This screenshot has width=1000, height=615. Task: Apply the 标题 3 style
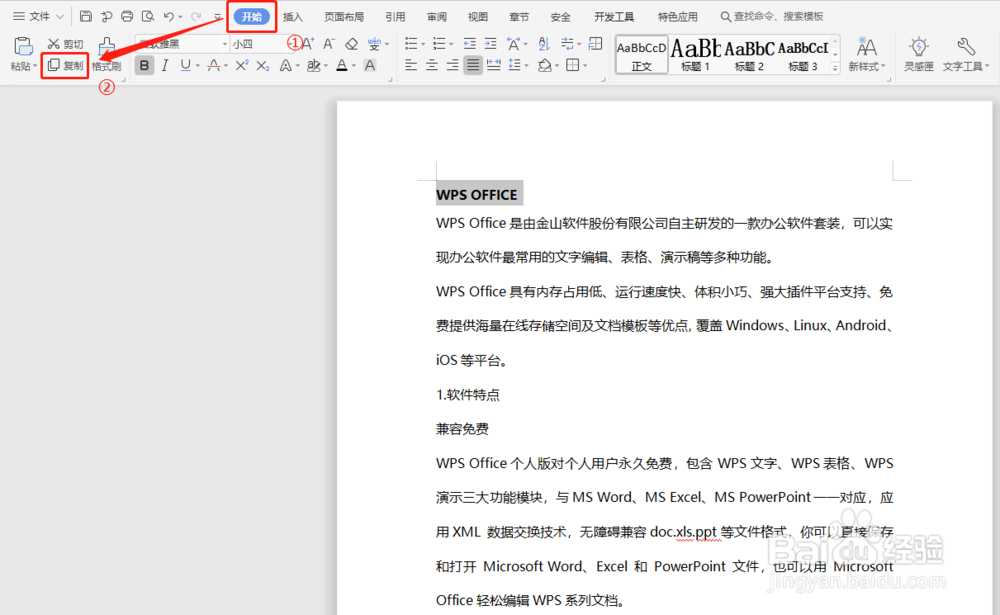point(803,54)
